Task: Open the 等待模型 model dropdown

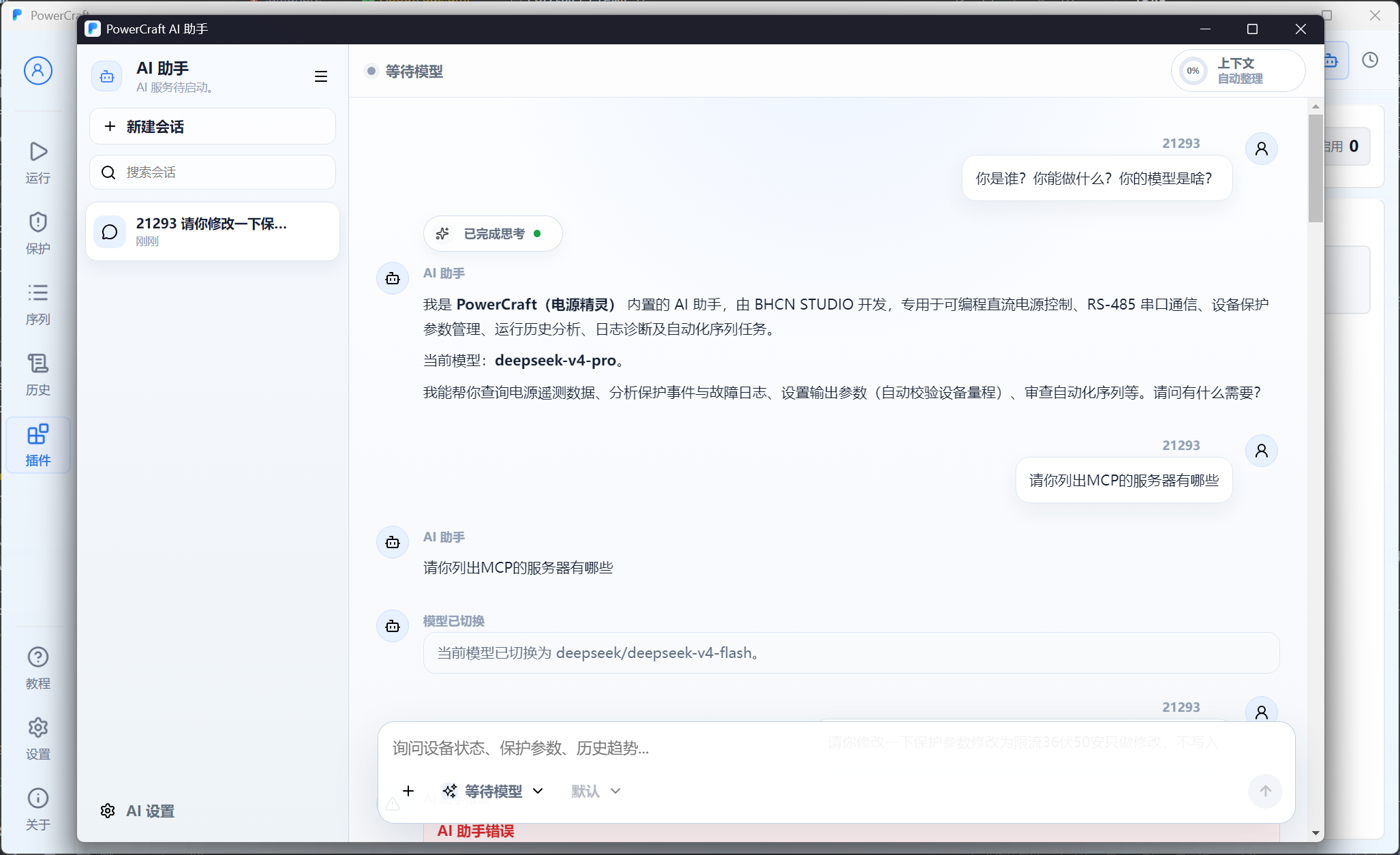Action: (x=493, y=791)
